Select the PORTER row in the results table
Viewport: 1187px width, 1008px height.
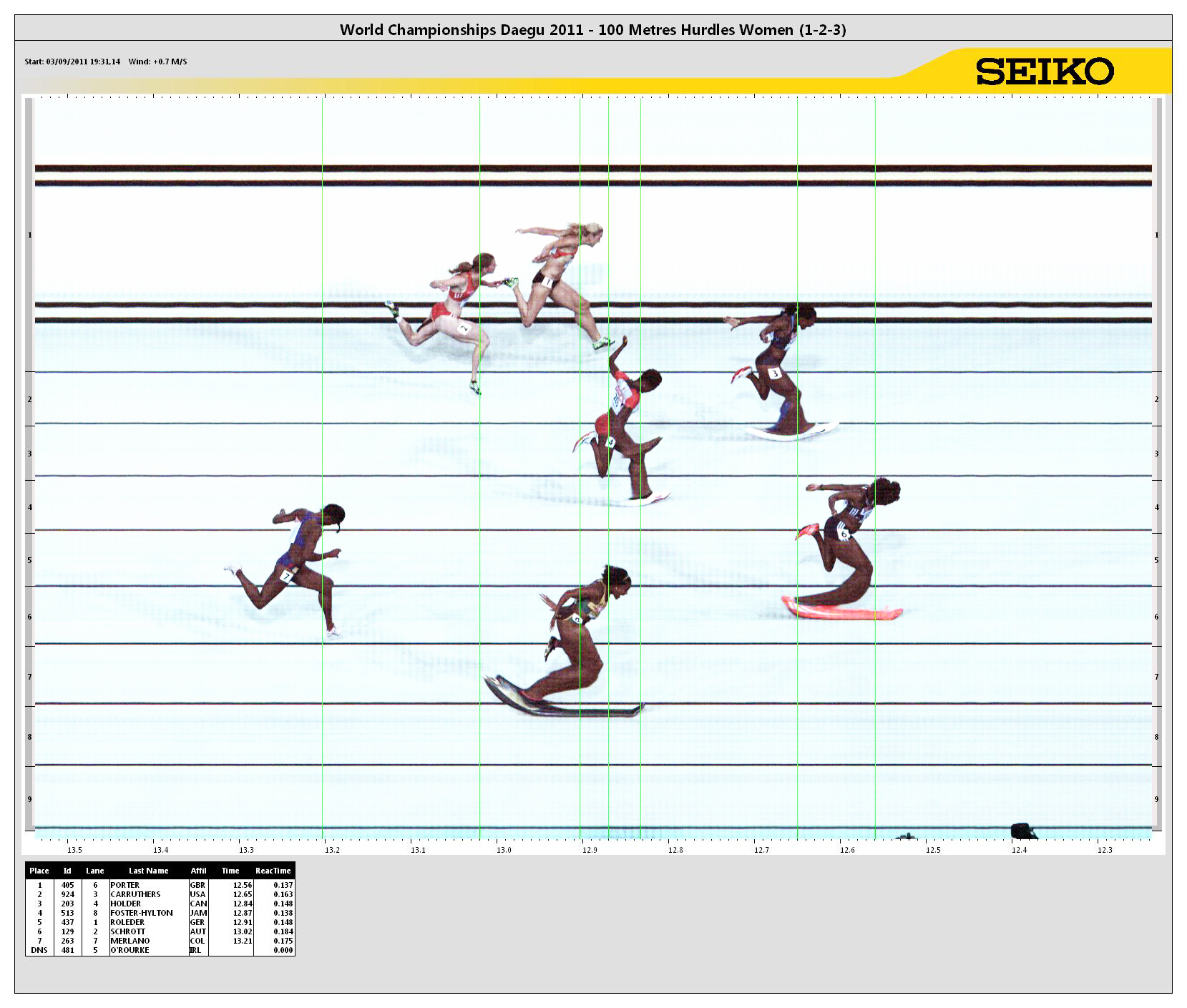coord(160,885)
